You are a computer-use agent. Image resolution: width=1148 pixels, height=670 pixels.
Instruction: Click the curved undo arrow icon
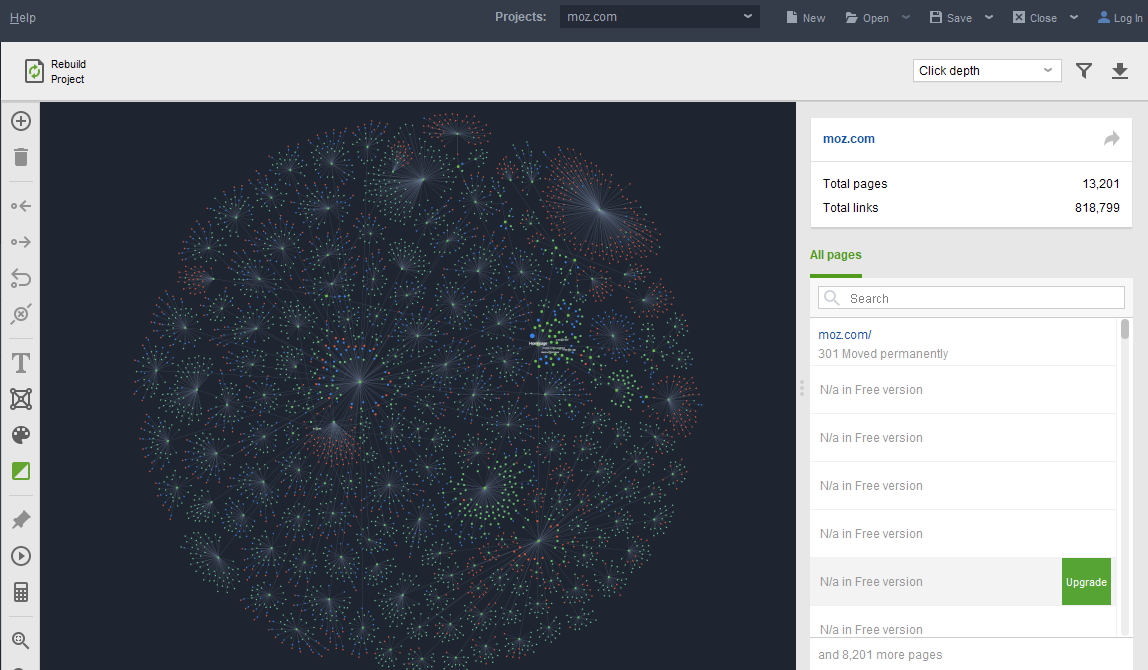click(x=20, y=278)
